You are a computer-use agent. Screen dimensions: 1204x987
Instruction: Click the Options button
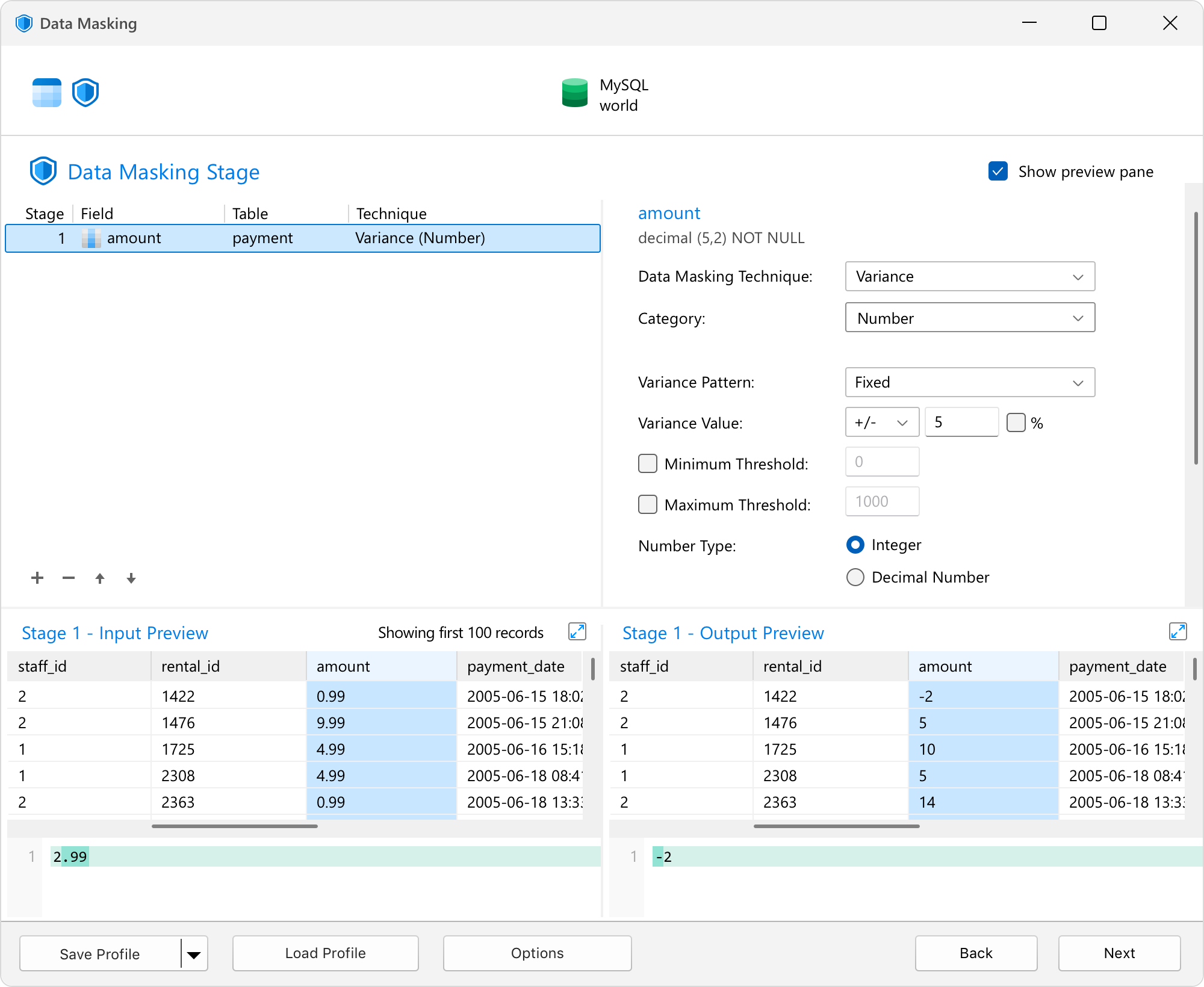538,953
